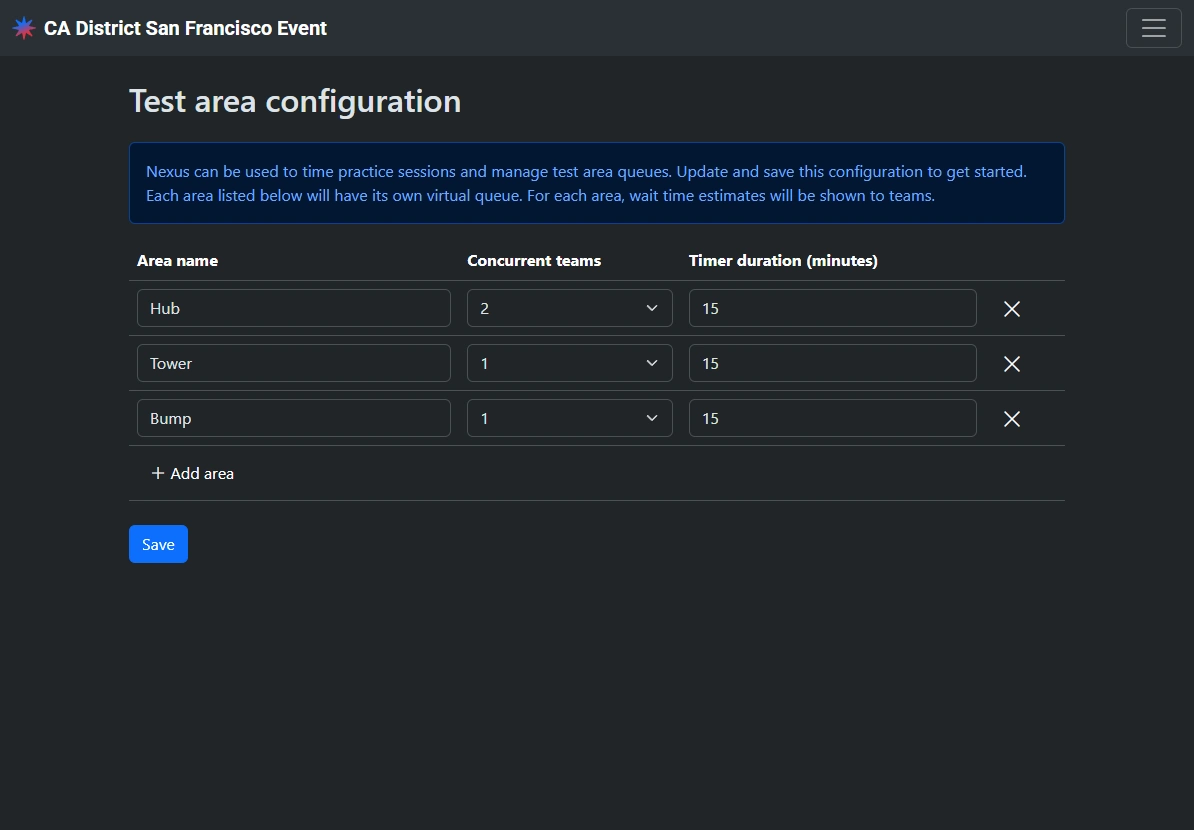1194x830 pixels.
Task: Click the Nexus star logo icon
Action: click(24, 28)
